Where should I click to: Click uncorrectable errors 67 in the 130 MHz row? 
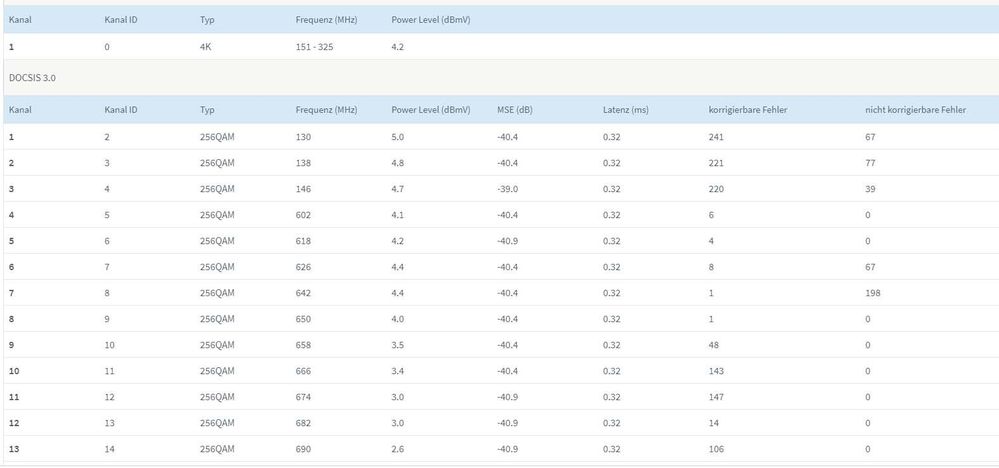pos(870,137)
